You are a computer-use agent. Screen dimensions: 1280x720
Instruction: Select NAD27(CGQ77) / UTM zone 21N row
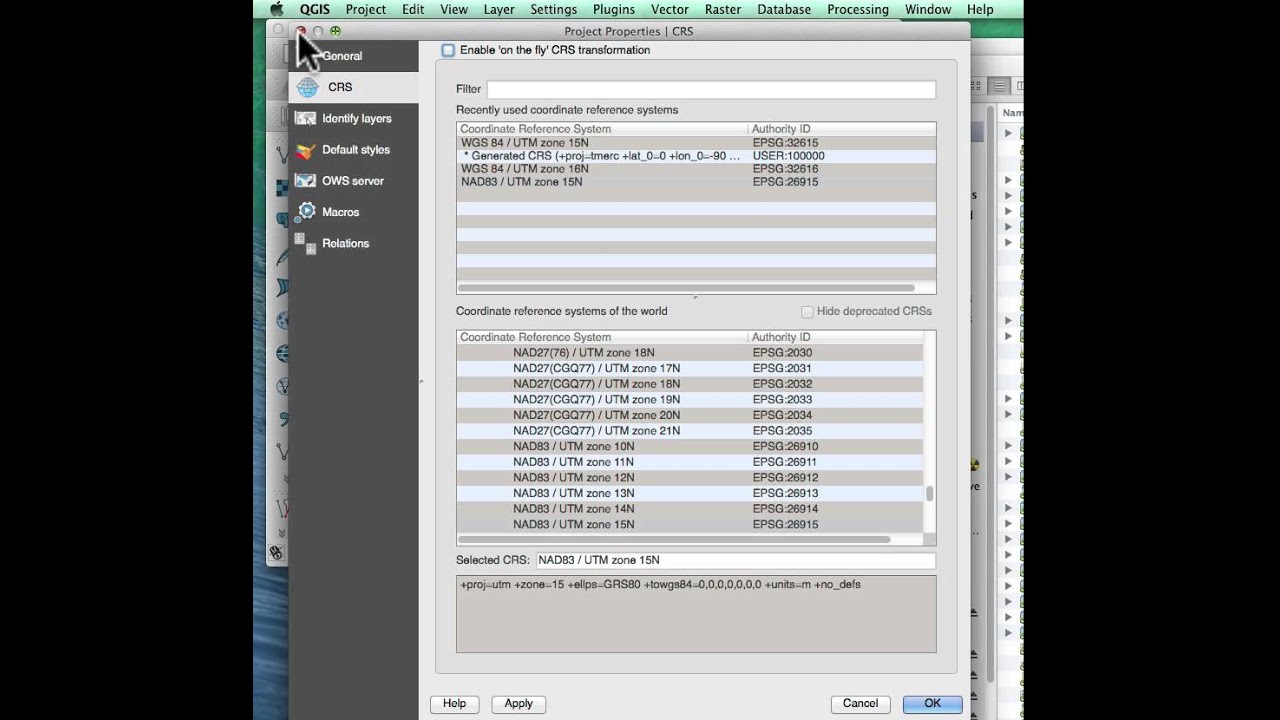[x=691, y=431]
